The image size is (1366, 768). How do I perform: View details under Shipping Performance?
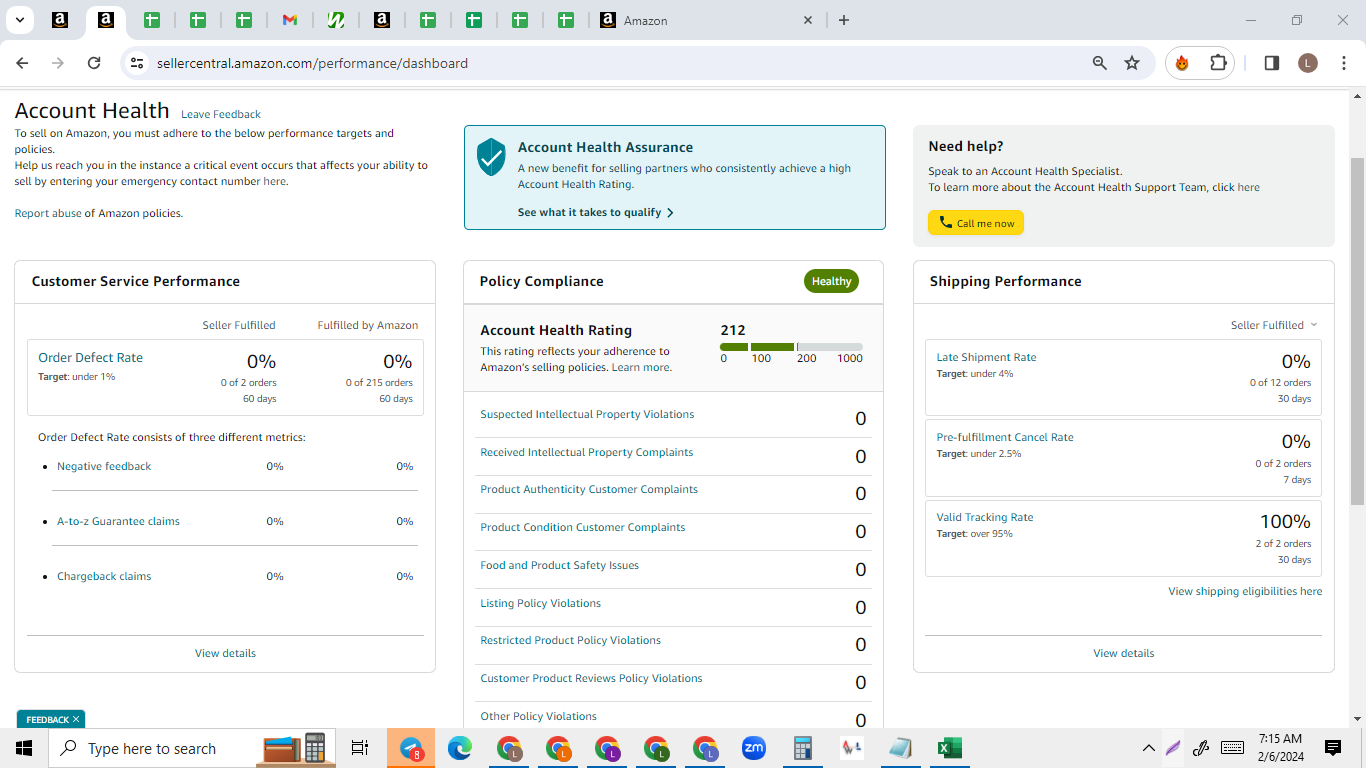1124,653
